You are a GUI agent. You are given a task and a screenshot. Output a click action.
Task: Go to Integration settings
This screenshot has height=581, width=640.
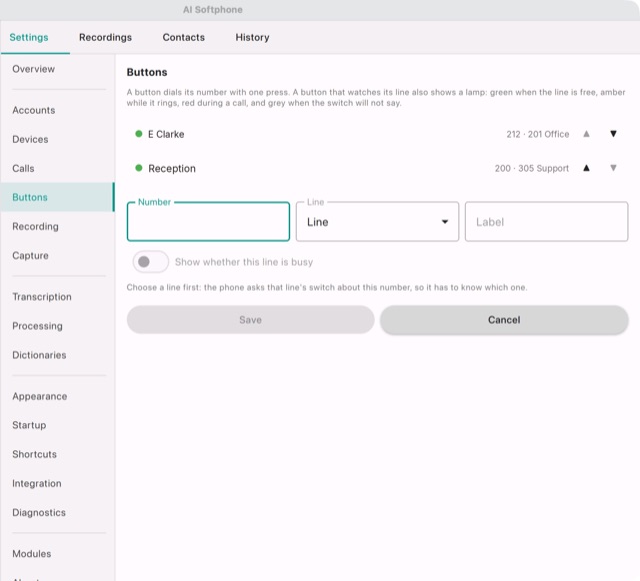pos(58,483)
